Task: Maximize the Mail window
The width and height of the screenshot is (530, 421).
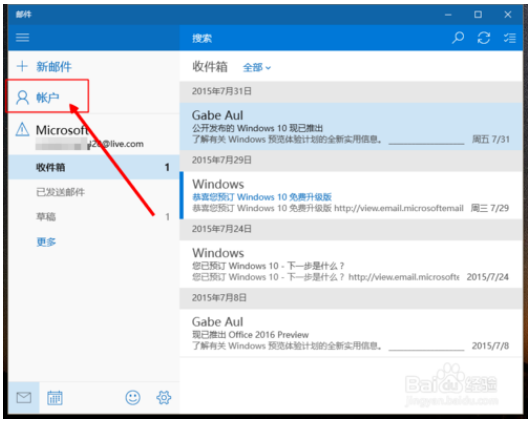Action: [x=478, y=15]
